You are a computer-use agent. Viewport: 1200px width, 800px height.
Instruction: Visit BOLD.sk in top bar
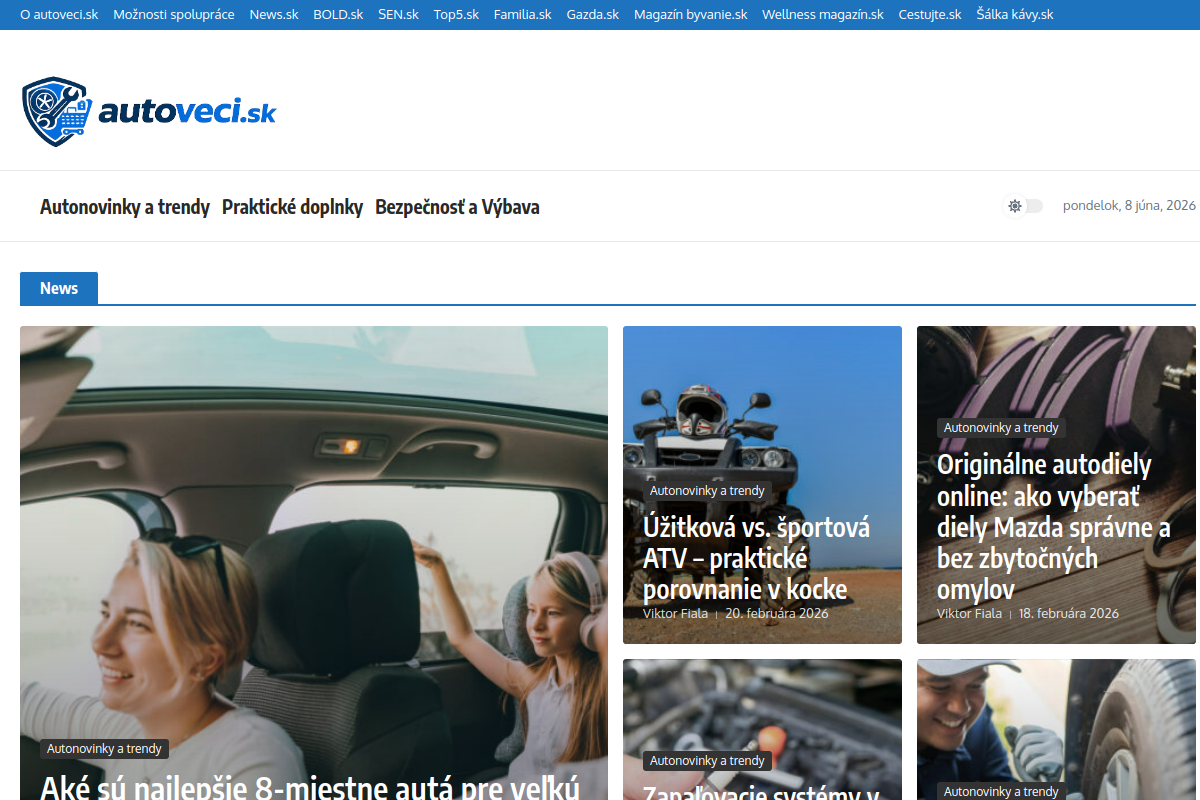coord(338,15)
